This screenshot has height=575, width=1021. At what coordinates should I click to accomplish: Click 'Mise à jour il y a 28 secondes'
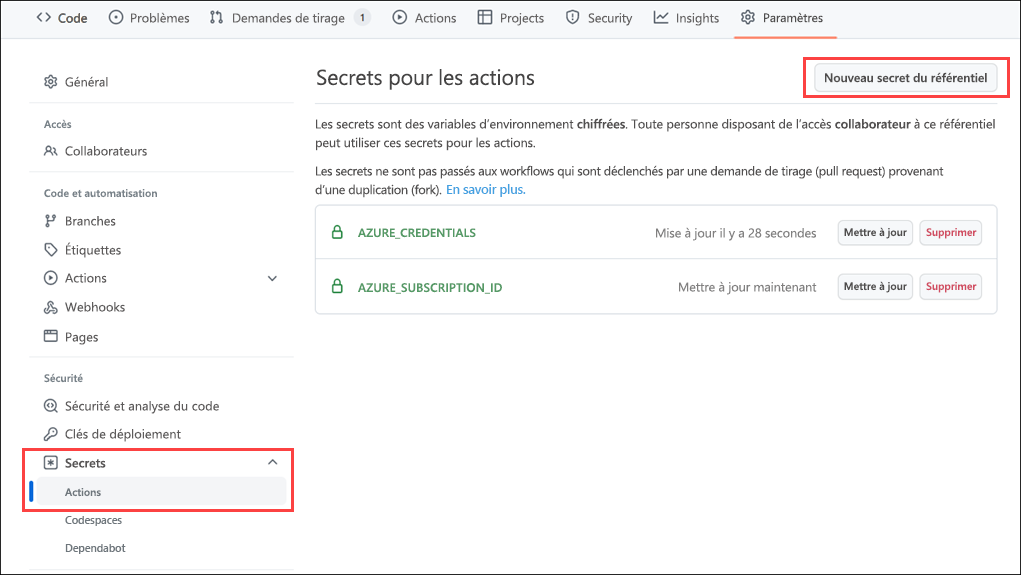pyautogui.click(x=735, y=233)
